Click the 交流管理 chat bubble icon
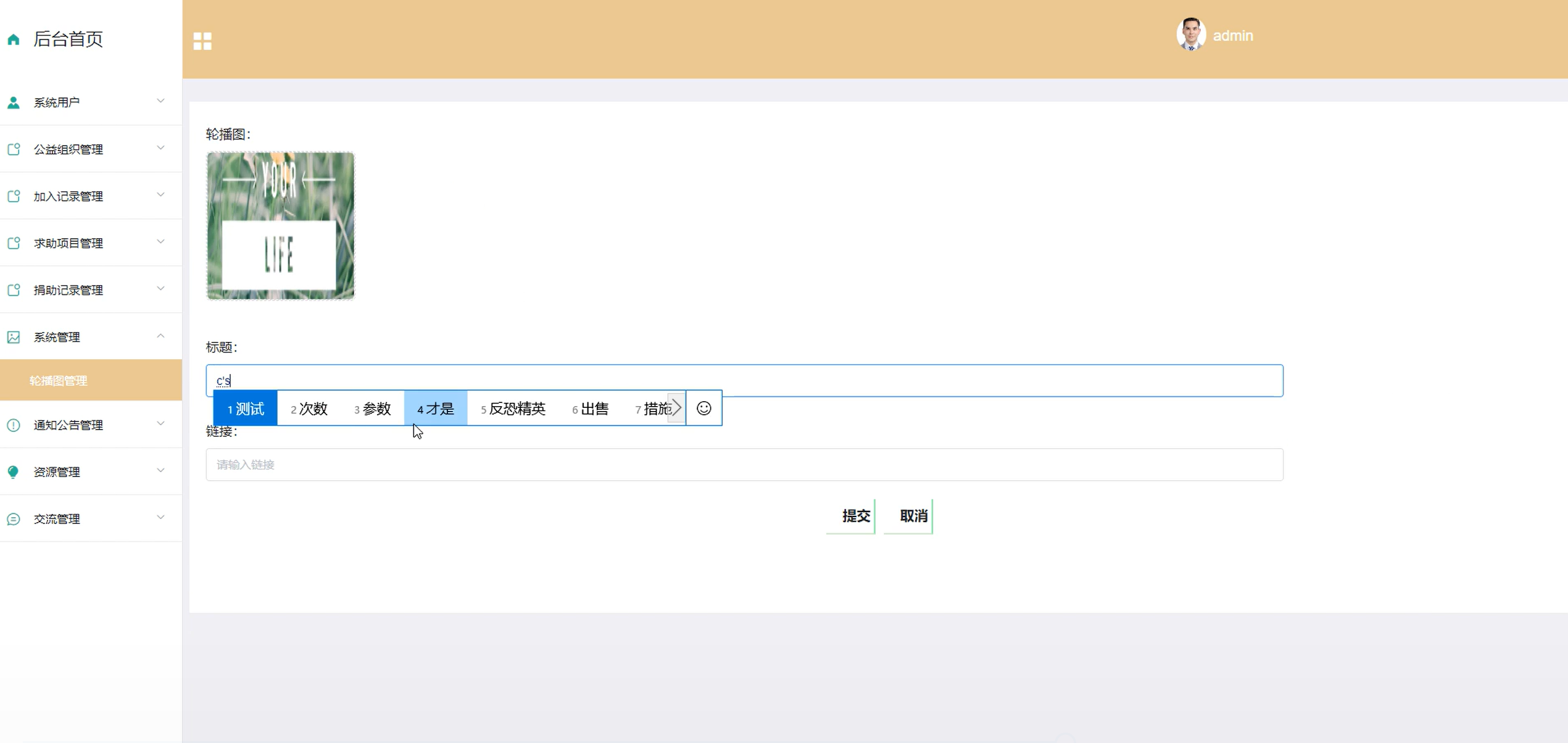 pyautogui.click(x=14, y=519)
